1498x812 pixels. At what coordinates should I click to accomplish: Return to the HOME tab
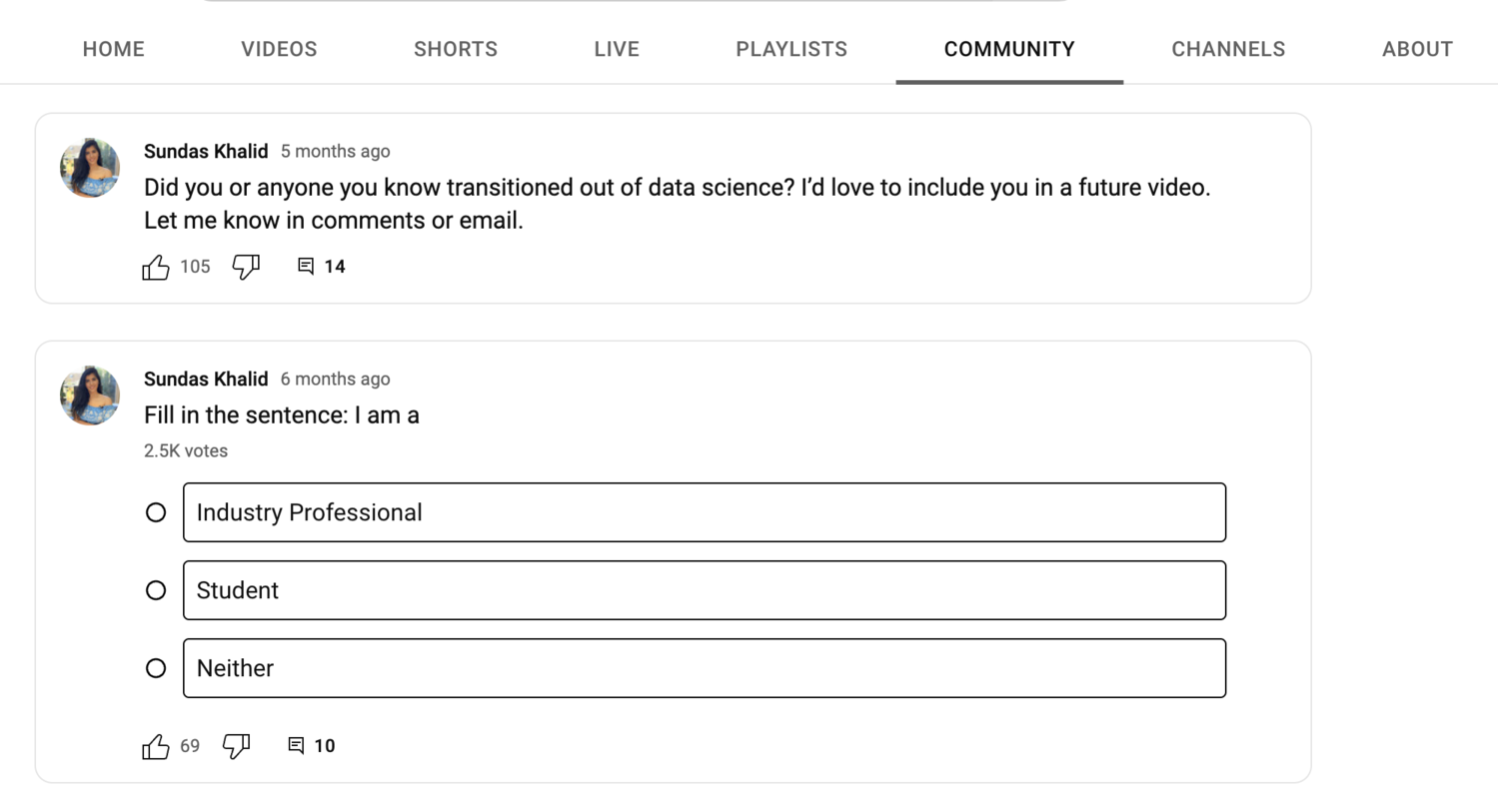tap(113, 48)
